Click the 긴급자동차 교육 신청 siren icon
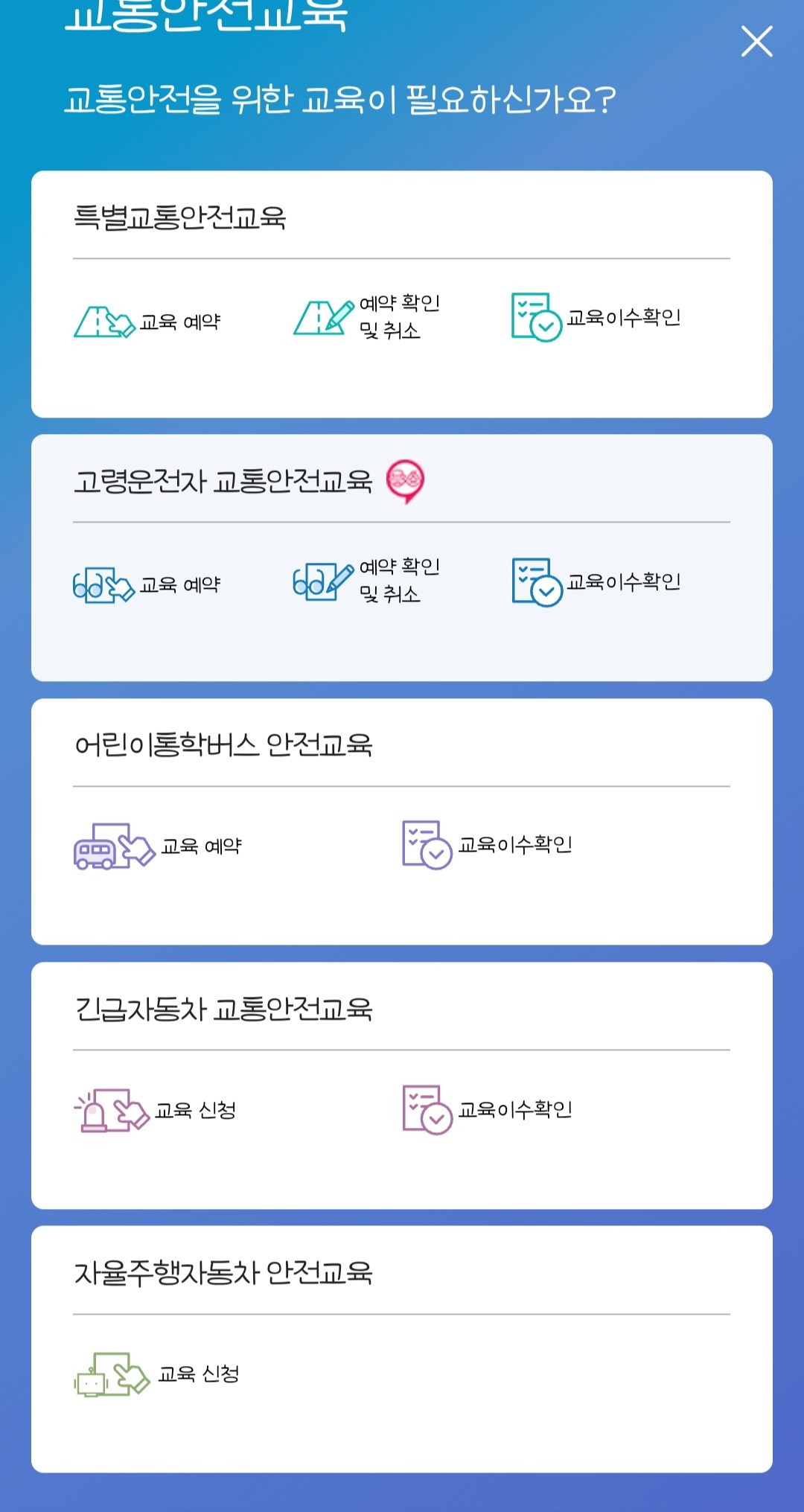Image resolution: width=804 pixels, height=1512 pixels. (112, 1111)
